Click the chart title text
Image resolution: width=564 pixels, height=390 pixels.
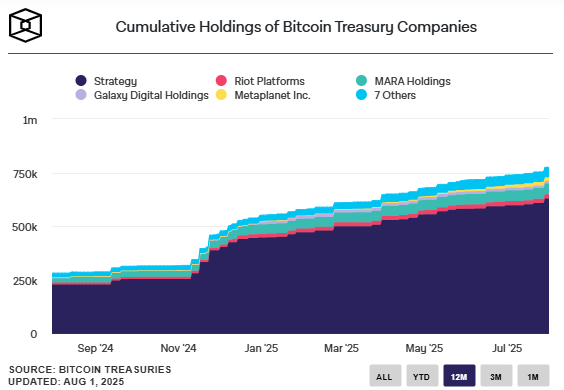tap(296, 27)
